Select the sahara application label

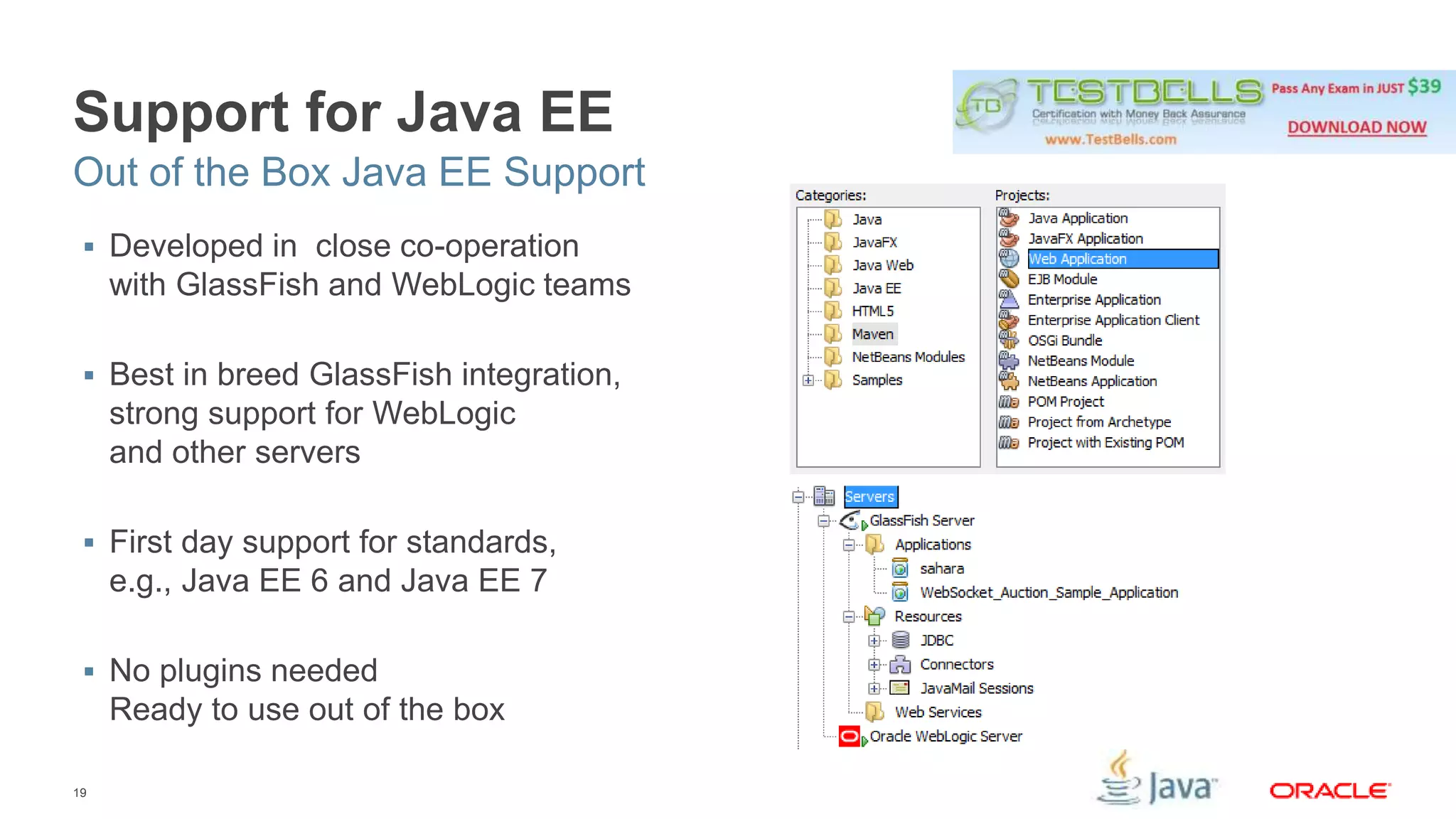[942, 568]
